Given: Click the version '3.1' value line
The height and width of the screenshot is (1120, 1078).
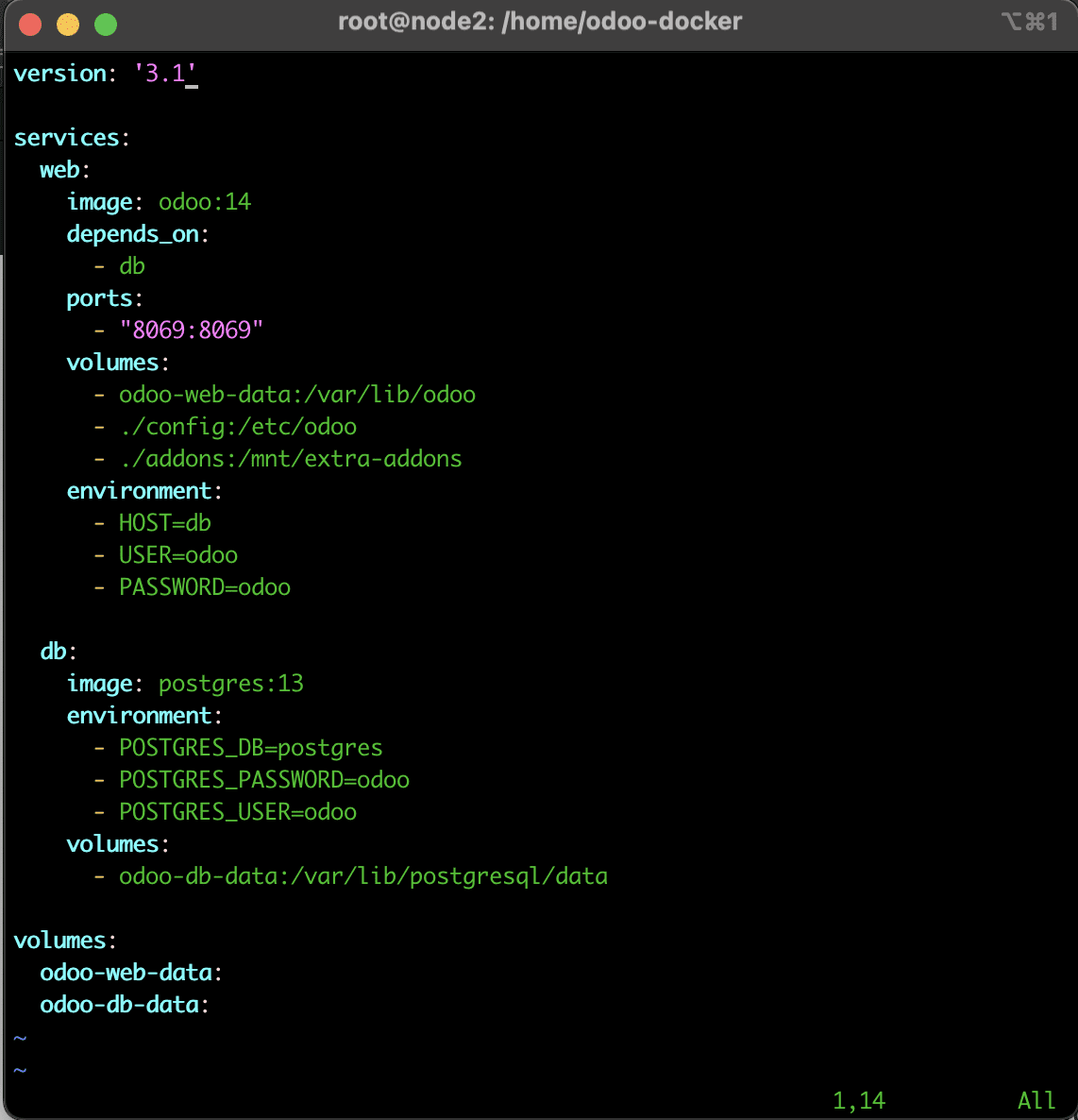Looking at the screenshot, I should click(164, 74).
